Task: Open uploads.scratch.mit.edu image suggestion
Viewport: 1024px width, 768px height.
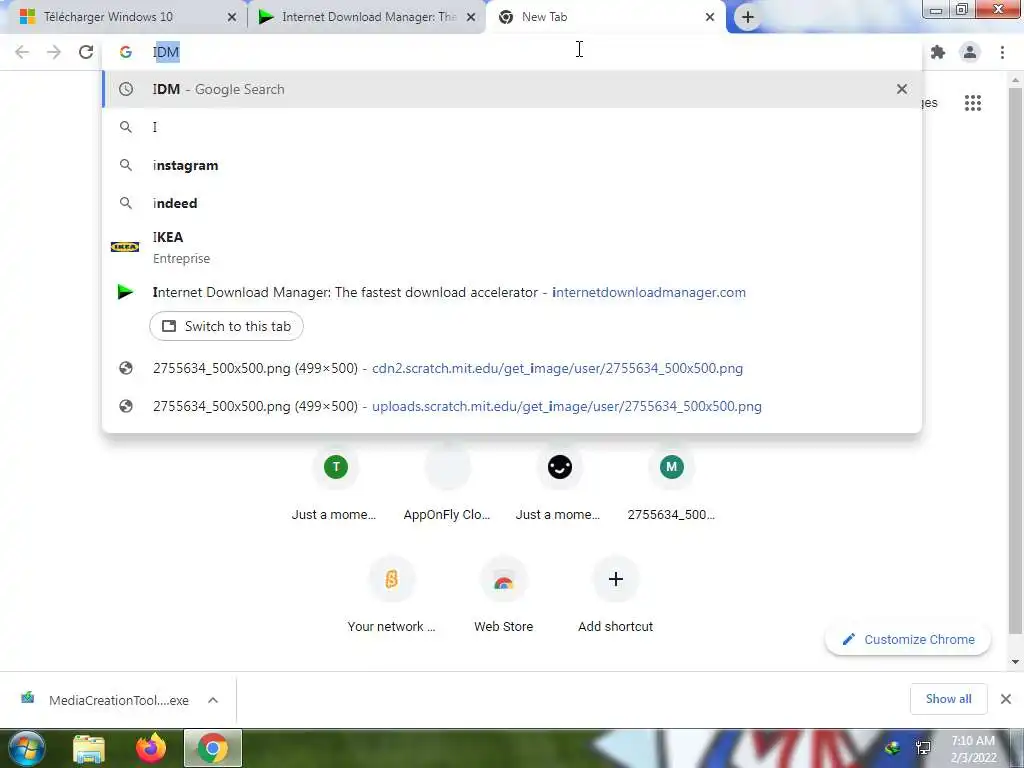Action: pos(511,406)
